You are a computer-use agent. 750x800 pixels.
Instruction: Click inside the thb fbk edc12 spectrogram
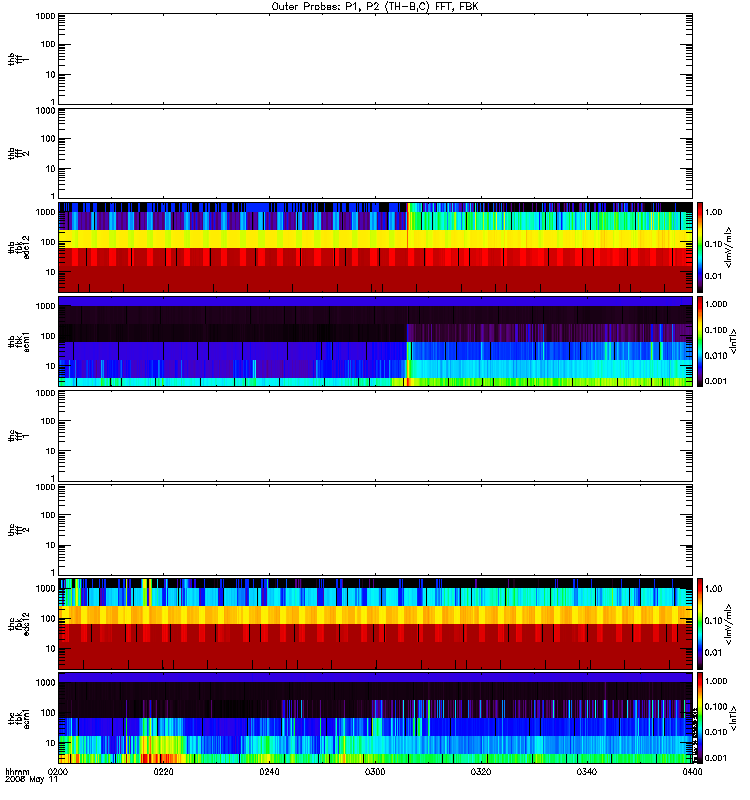(376, 247)
